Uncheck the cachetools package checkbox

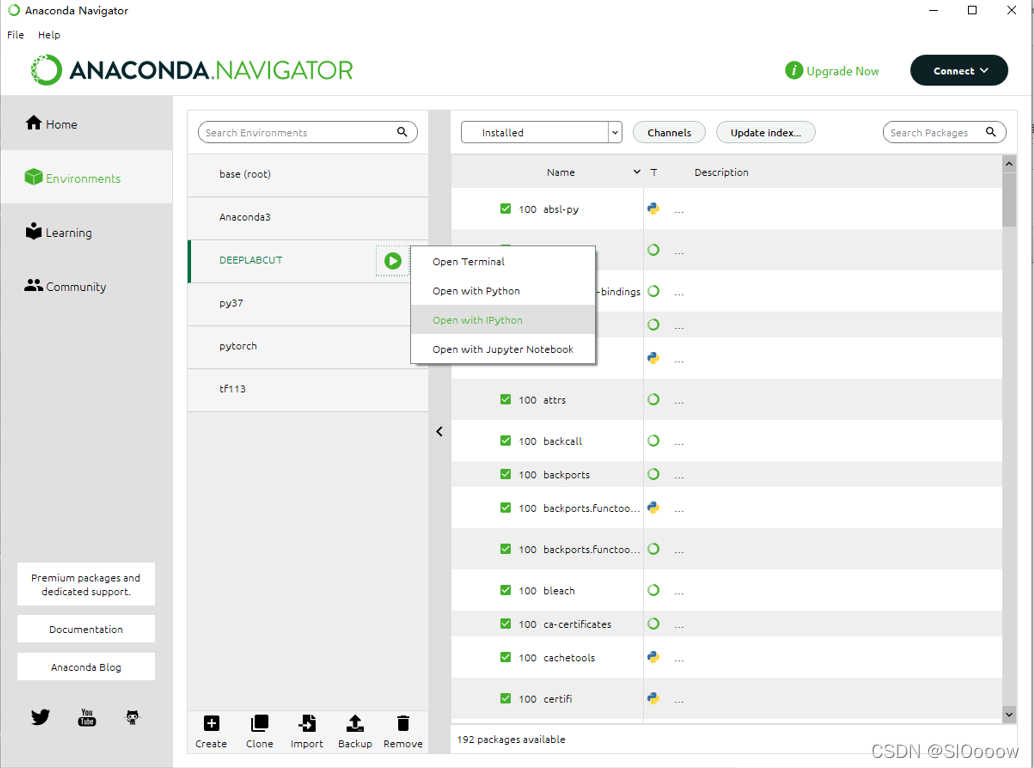(505, 657)
